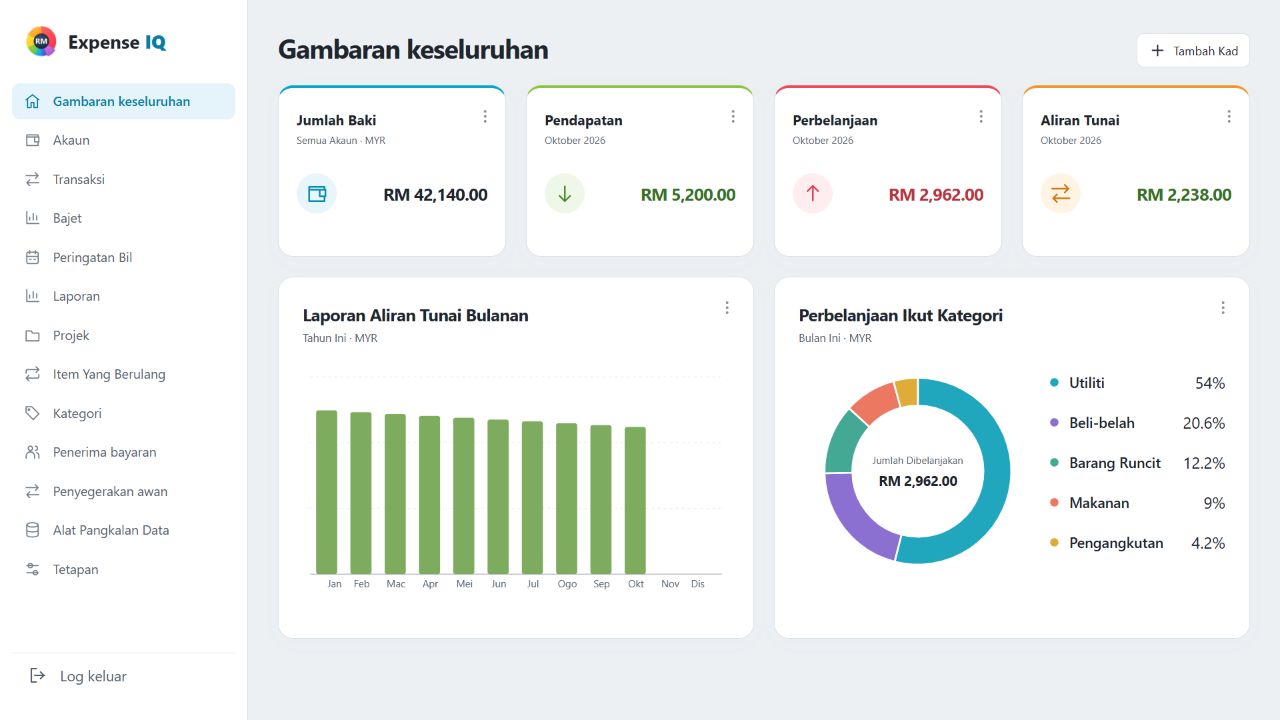
Task: Click the home icon beside Gambaran keseluruhan
Action: [33, 101]
